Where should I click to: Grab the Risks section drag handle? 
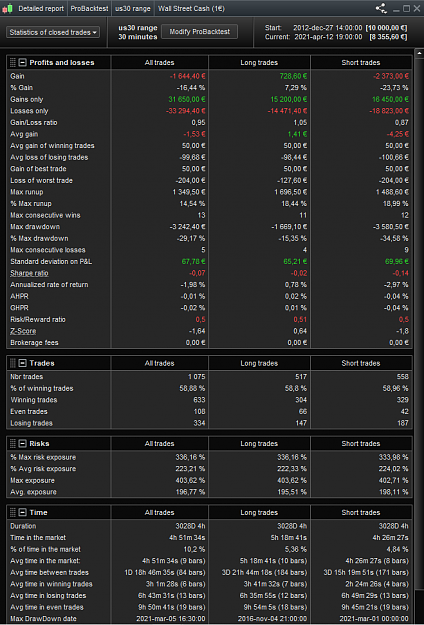pyautogui.click(x=13, y=444)
